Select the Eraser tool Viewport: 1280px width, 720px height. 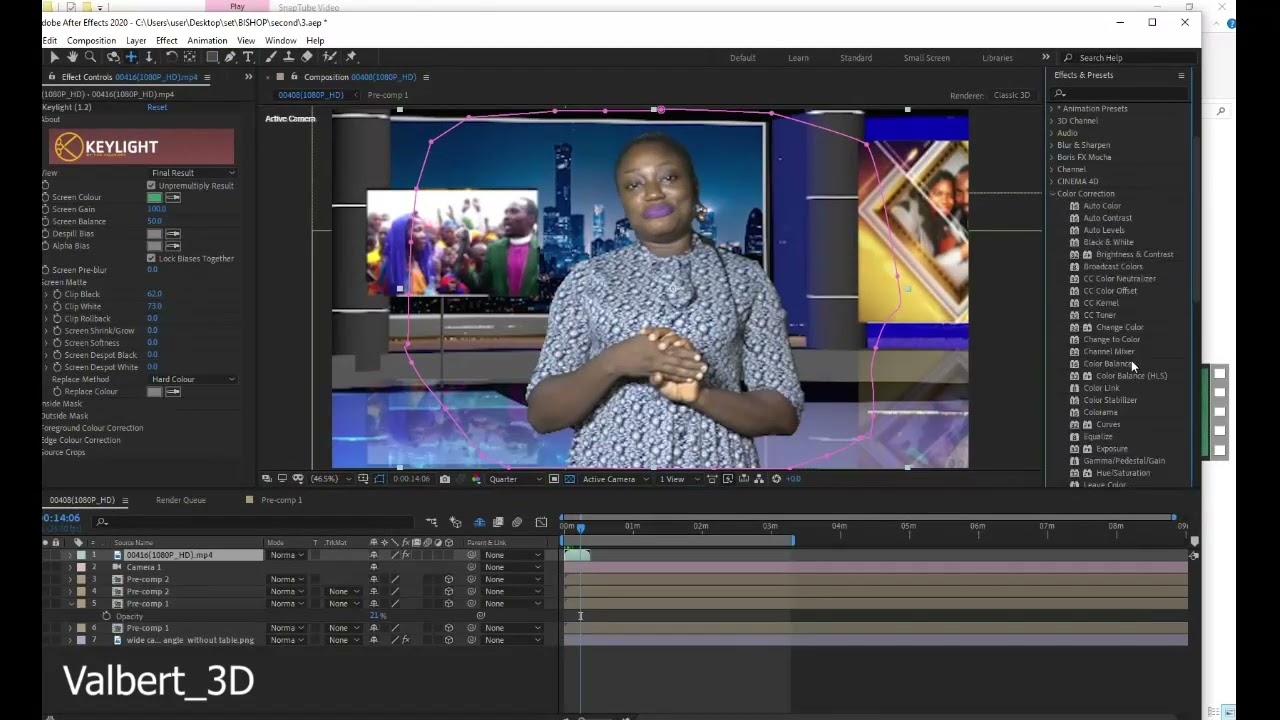pos(307,57)
